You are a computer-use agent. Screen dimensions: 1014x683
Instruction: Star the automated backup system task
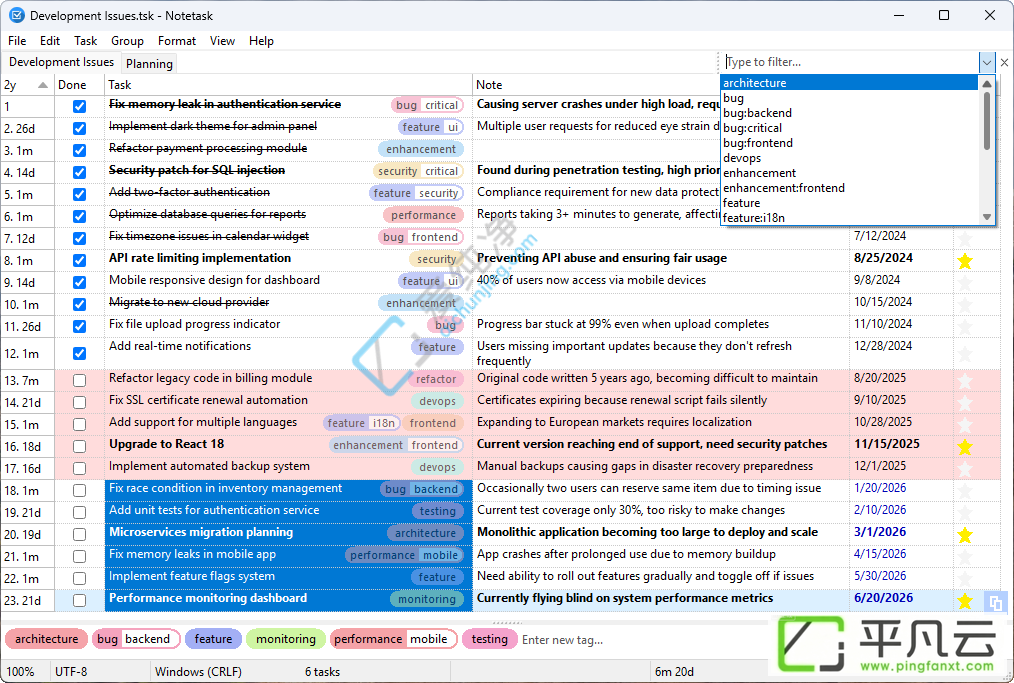965,469
